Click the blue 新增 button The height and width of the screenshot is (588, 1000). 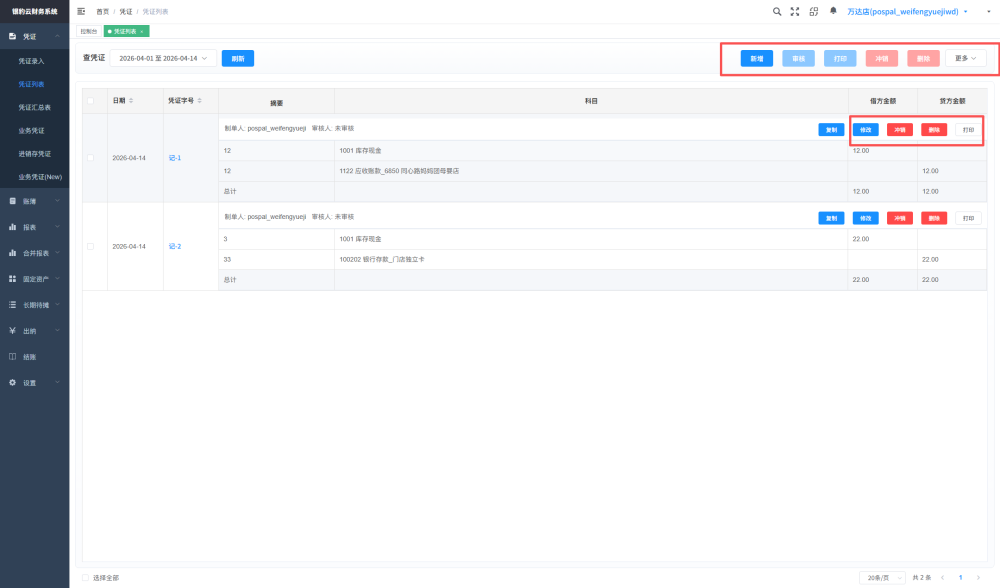(756, 58)
